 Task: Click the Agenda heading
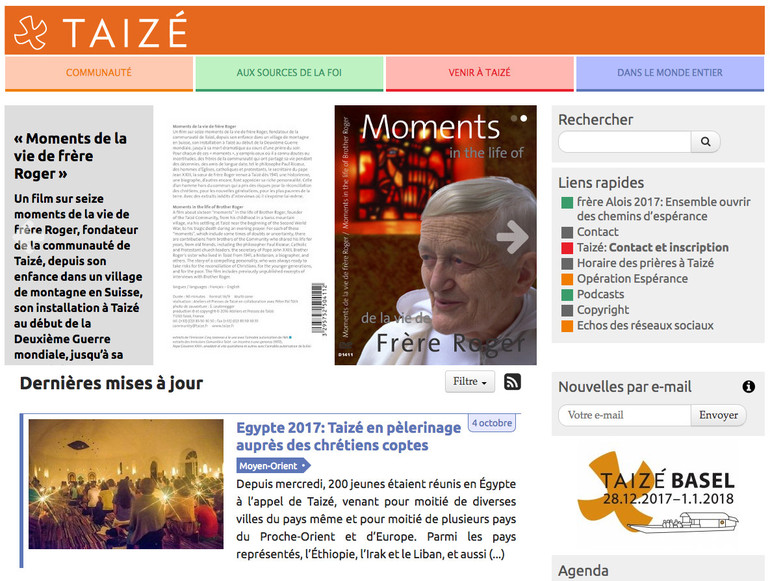click(583, 571)
